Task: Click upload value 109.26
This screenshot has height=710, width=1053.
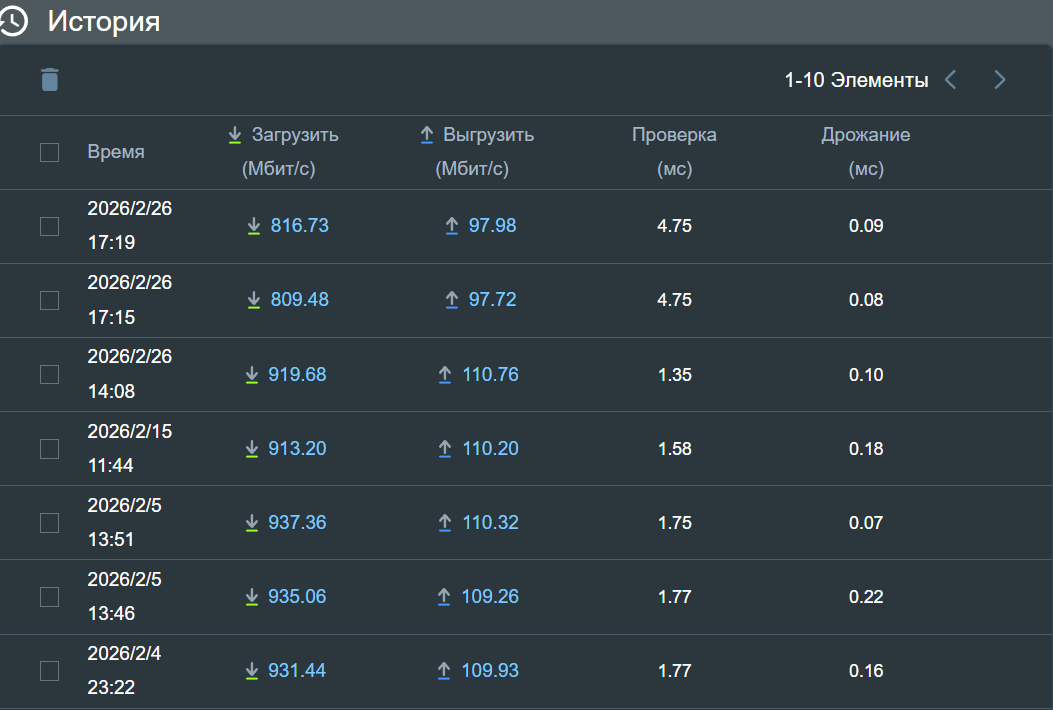Action: click(x=490, y=596)
